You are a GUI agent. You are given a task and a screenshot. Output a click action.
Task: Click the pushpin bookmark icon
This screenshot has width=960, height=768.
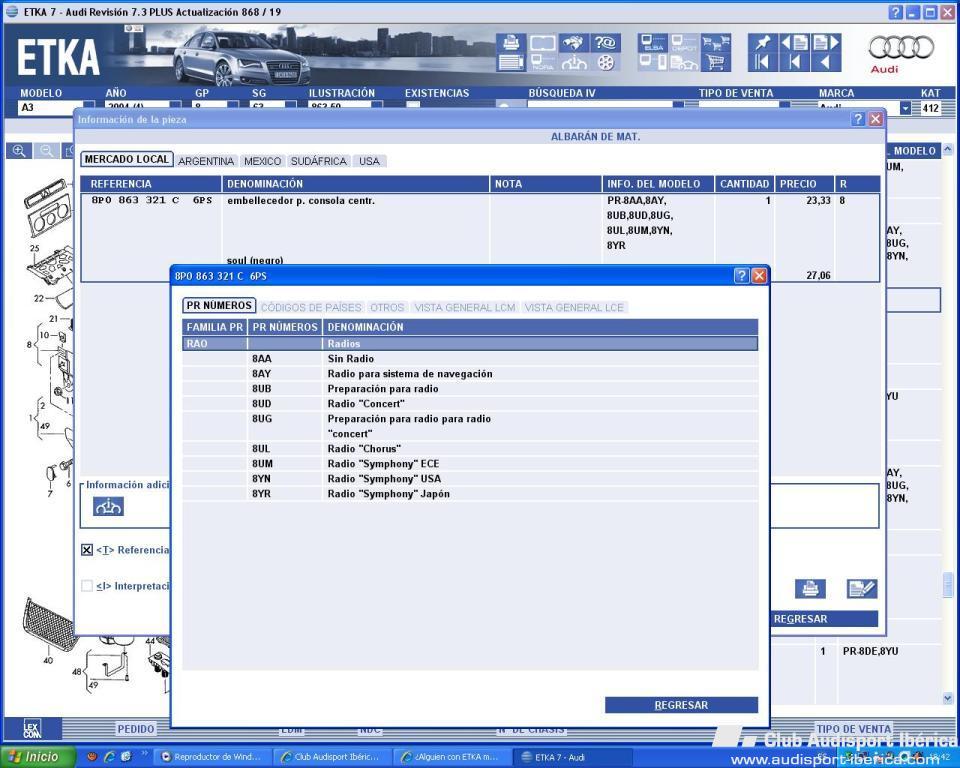pos(762,43)
